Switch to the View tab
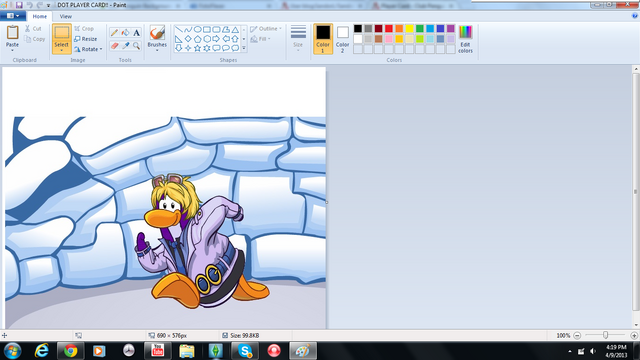Image resolution: width=640 pixels, height=360 pixels. coord(66,16)
